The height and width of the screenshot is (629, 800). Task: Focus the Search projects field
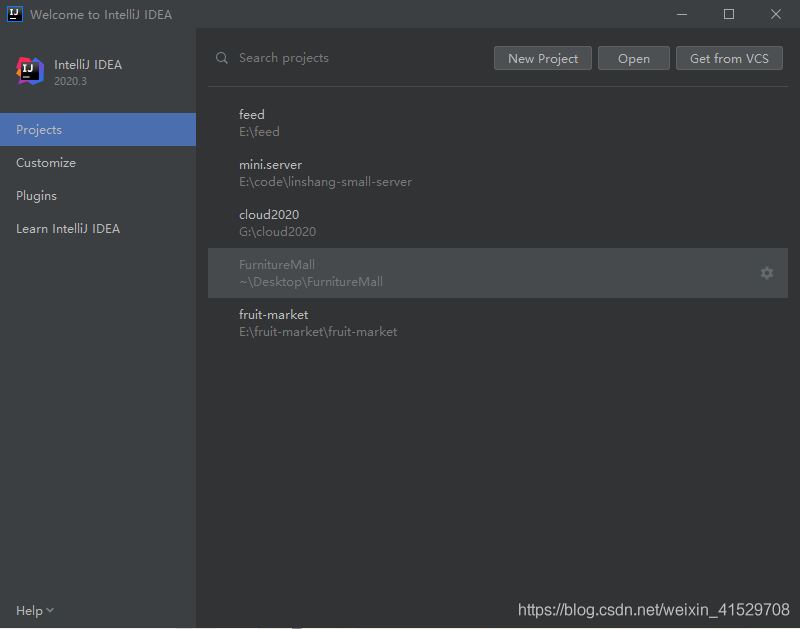(x=350, y=58)
